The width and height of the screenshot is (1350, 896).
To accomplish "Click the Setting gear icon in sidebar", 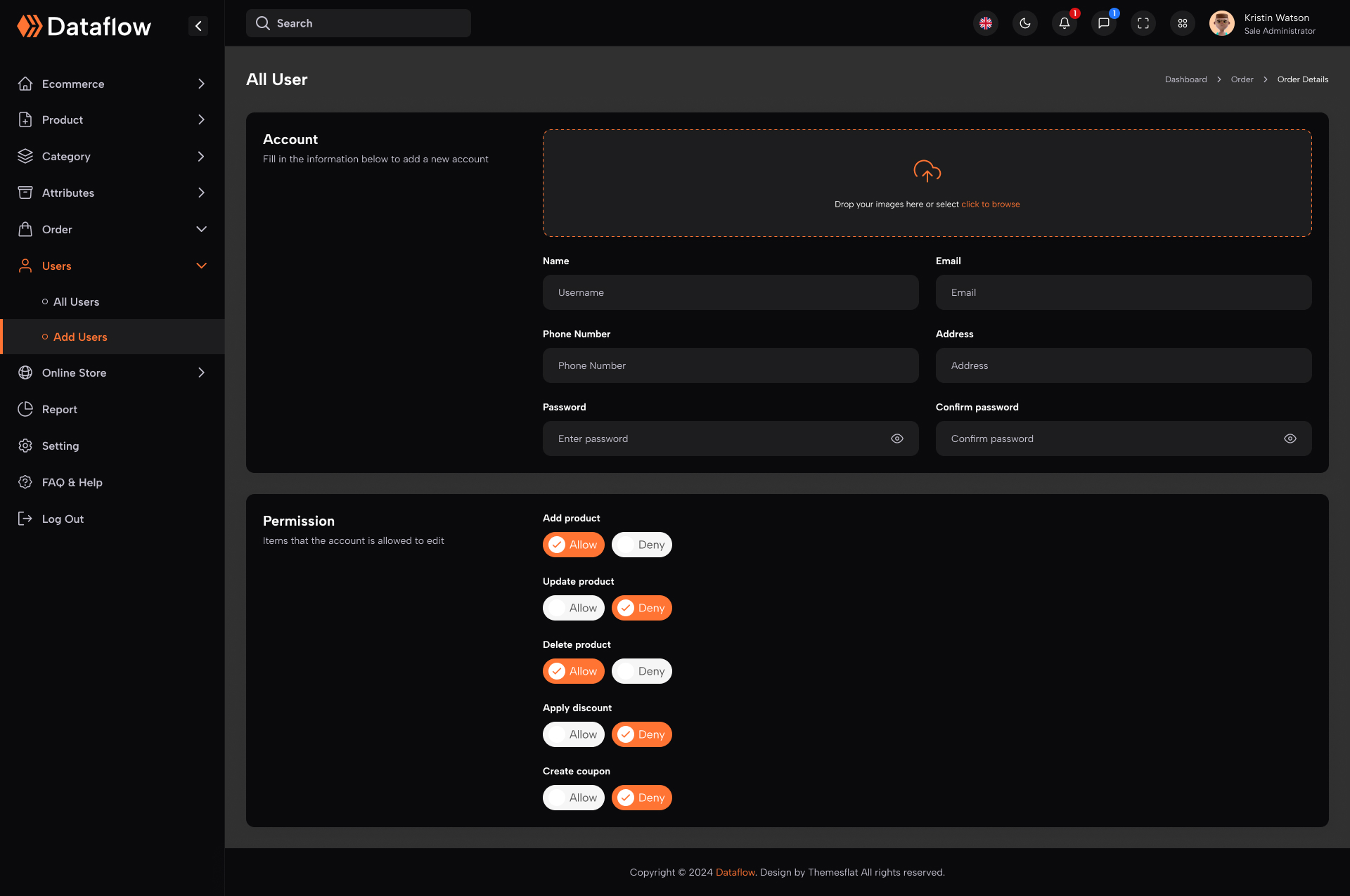I will (25, 446).
